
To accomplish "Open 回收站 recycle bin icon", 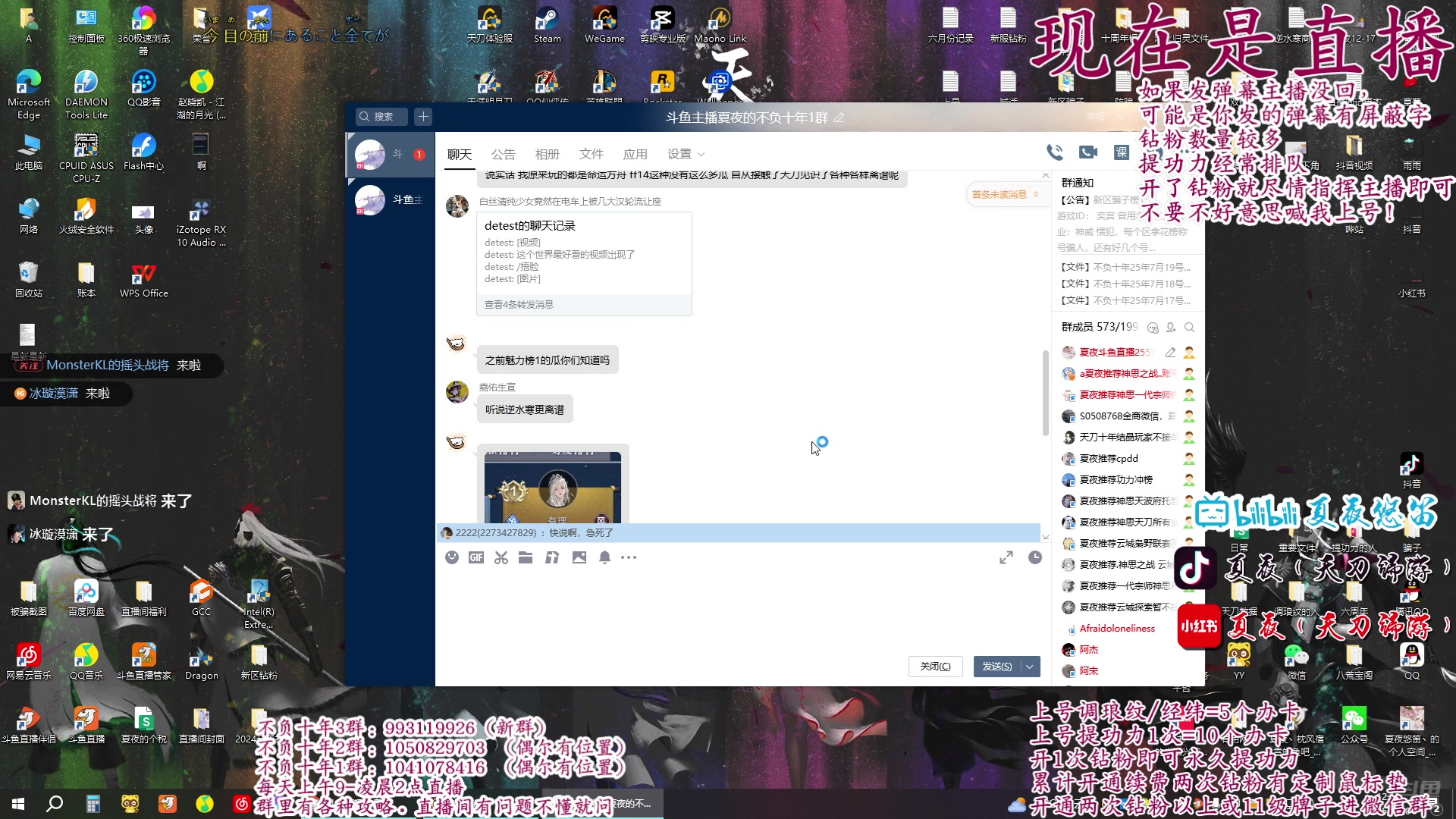I will 28,279.
